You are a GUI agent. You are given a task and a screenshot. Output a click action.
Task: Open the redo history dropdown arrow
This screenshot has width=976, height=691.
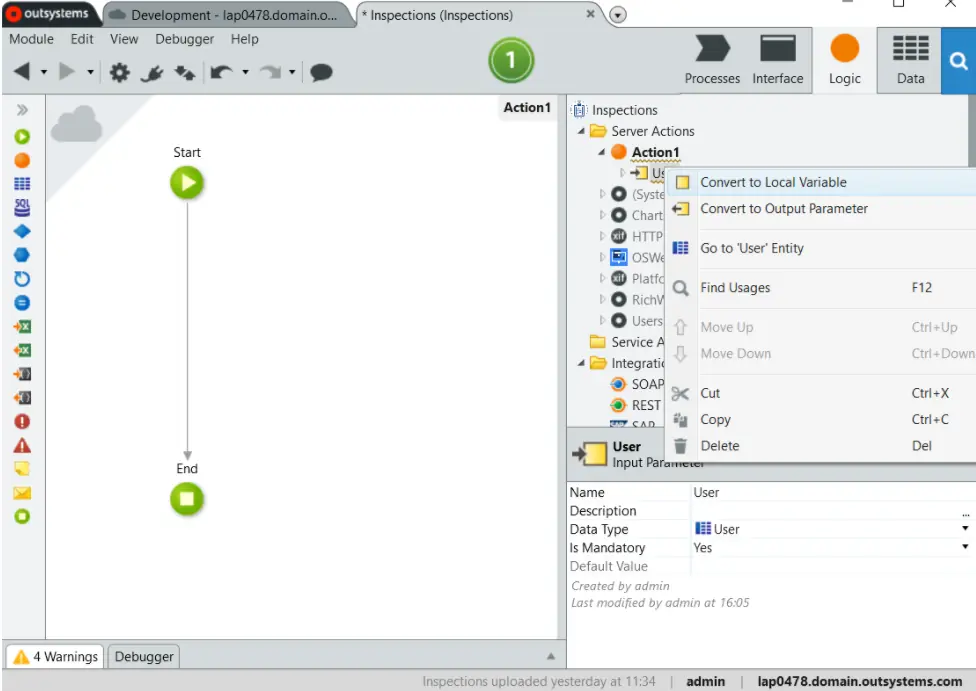291,72
